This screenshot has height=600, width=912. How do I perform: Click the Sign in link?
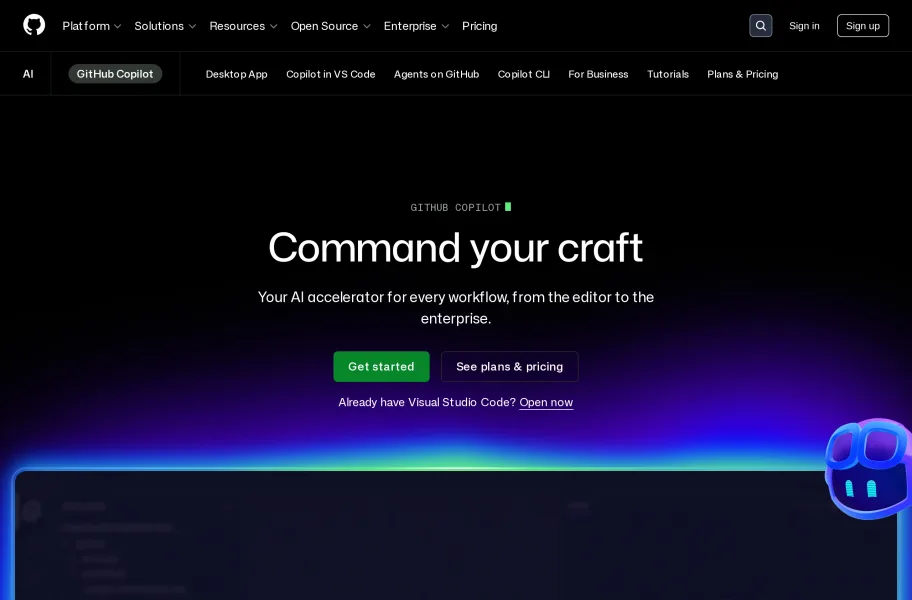804,26
